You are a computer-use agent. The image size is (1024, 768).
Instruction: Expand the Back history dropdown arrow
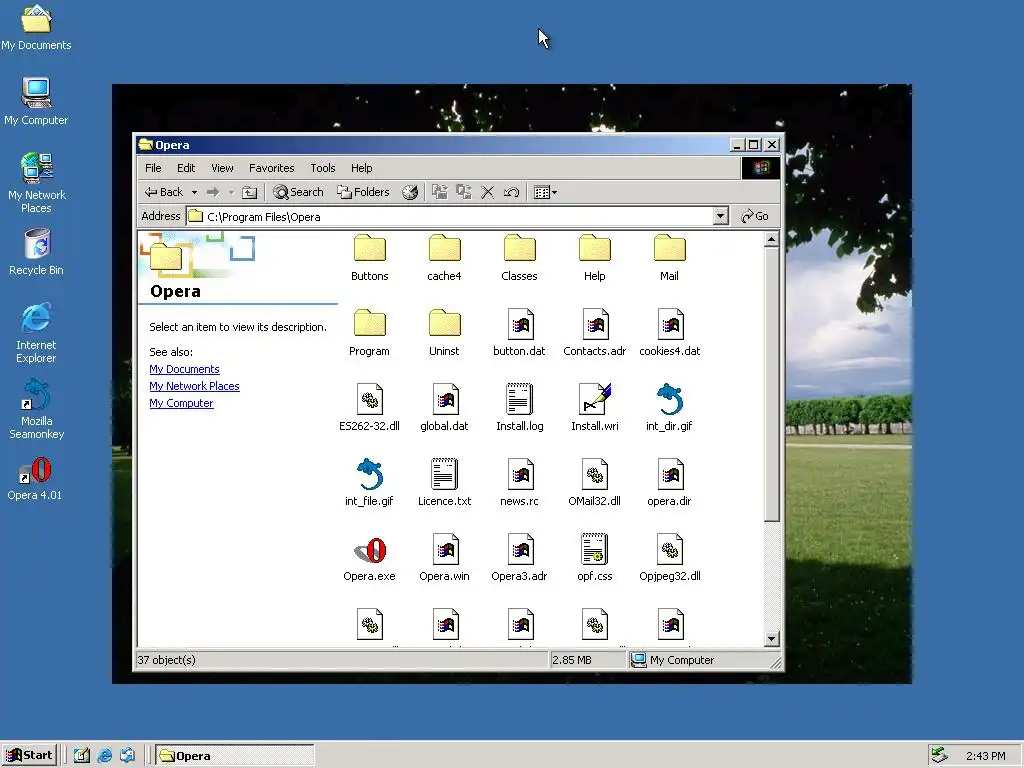coord(194,192)
